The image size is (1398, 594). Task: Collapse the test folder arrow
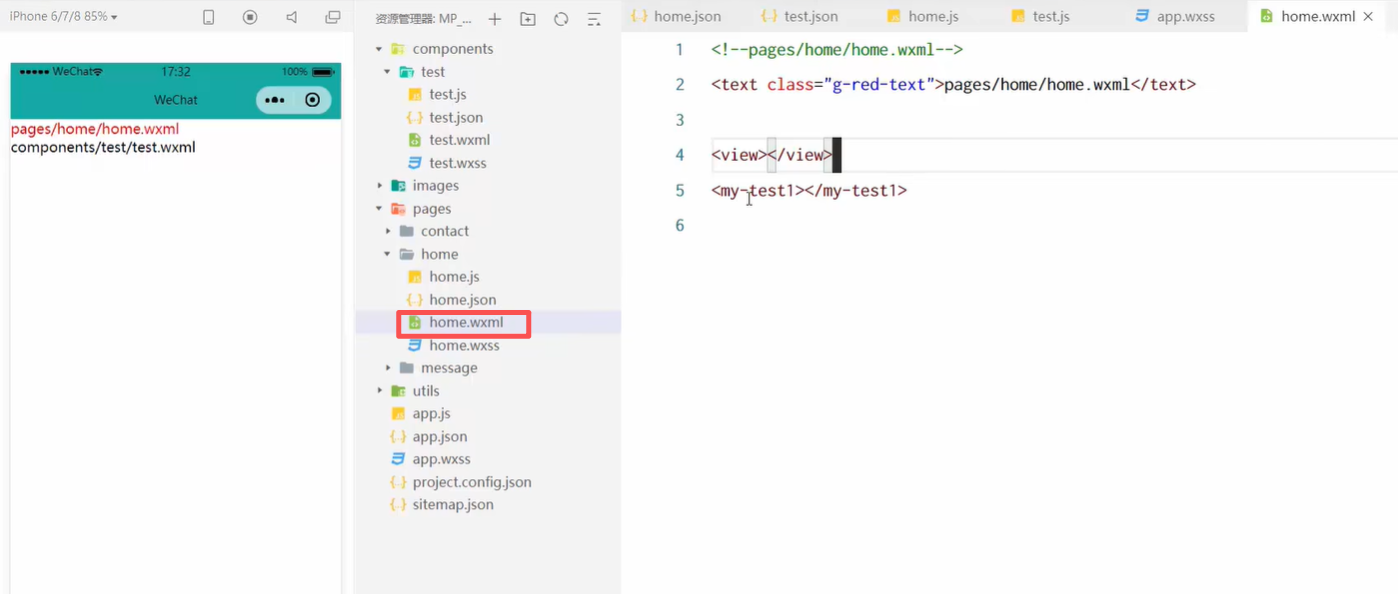[388, 72]
